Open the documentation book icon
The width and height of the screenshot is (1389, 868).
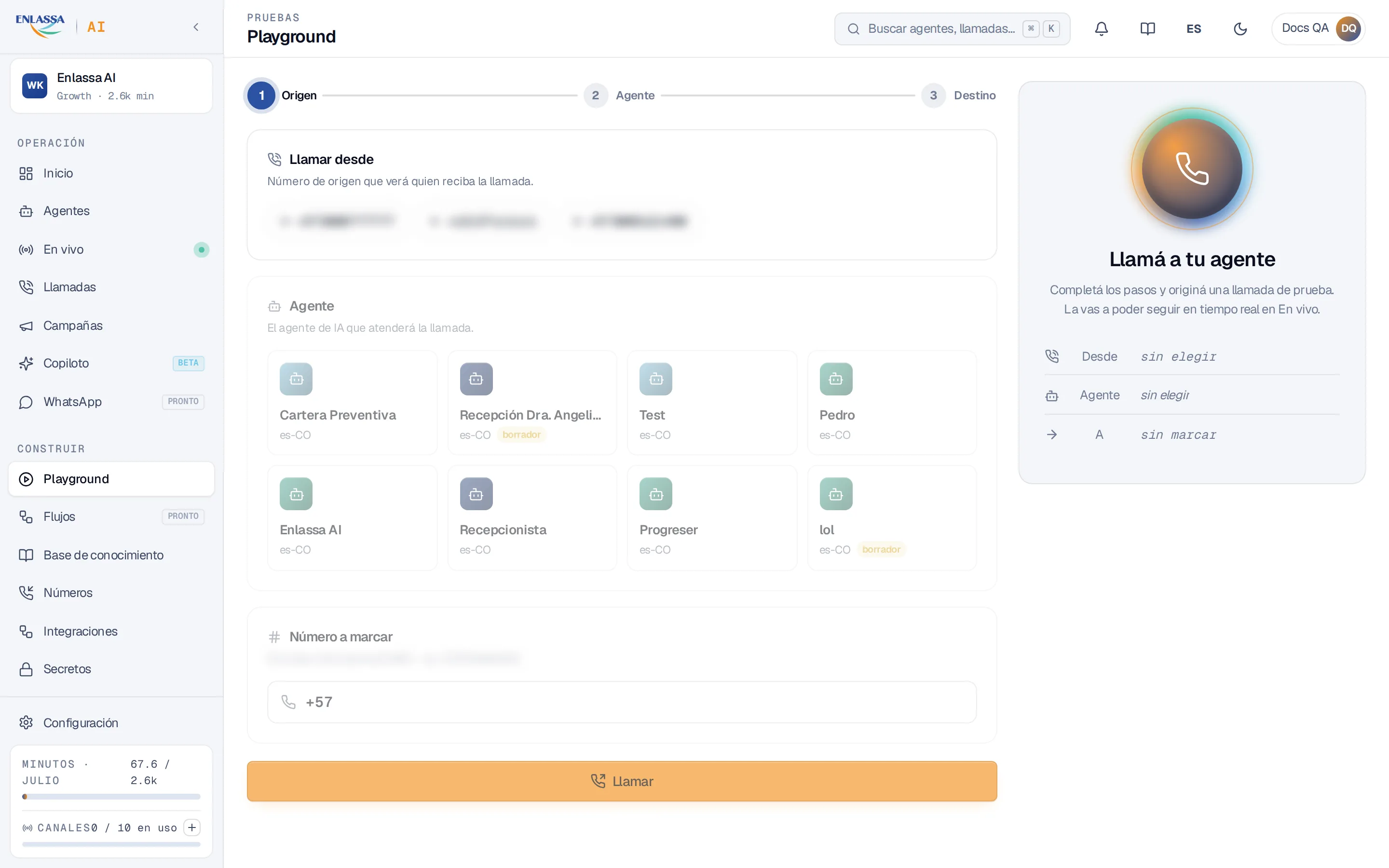(x=1147, y=29)
